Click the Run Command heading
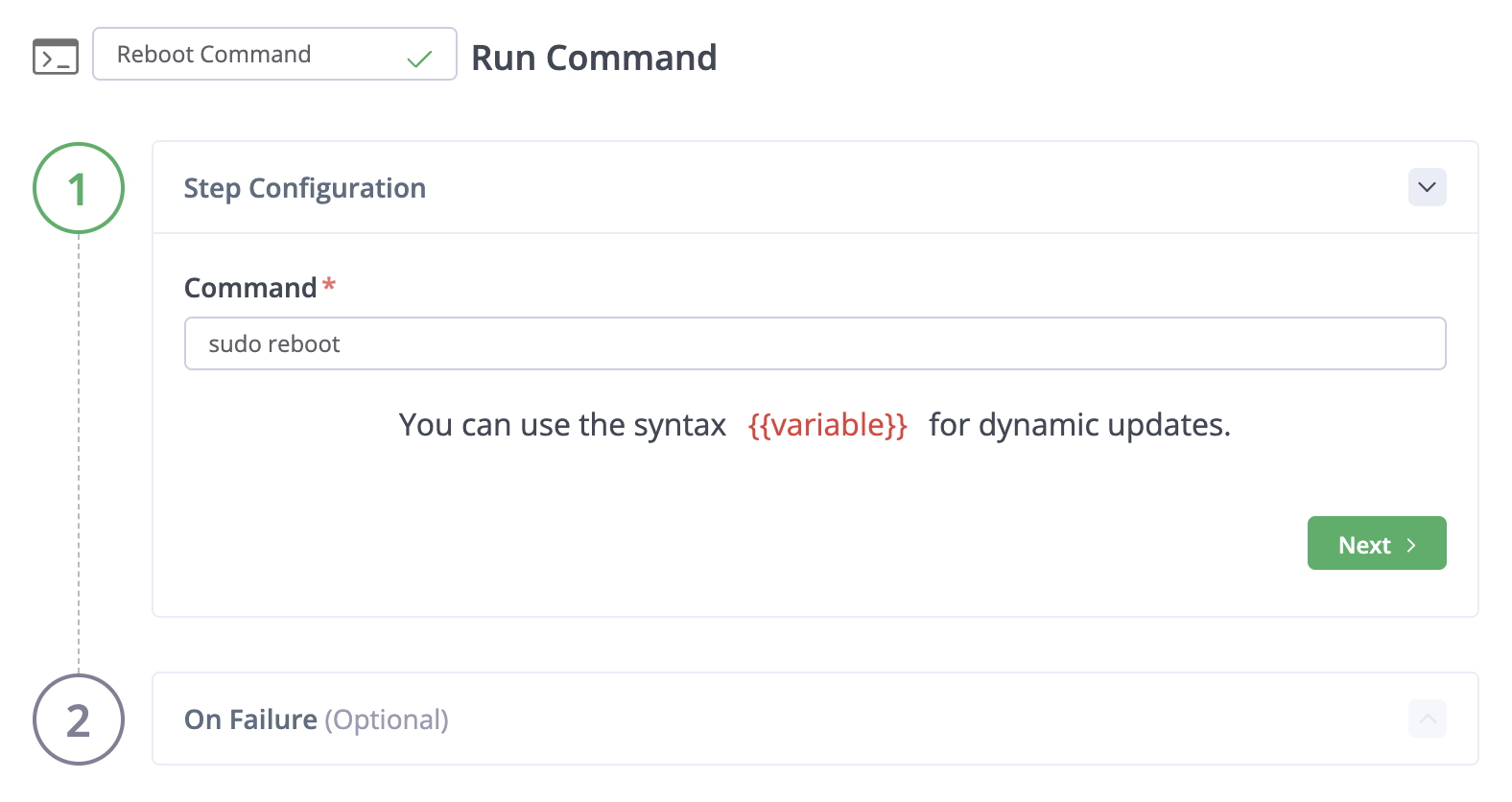This screenshot has height=802, width=1512. click(594, 58)
